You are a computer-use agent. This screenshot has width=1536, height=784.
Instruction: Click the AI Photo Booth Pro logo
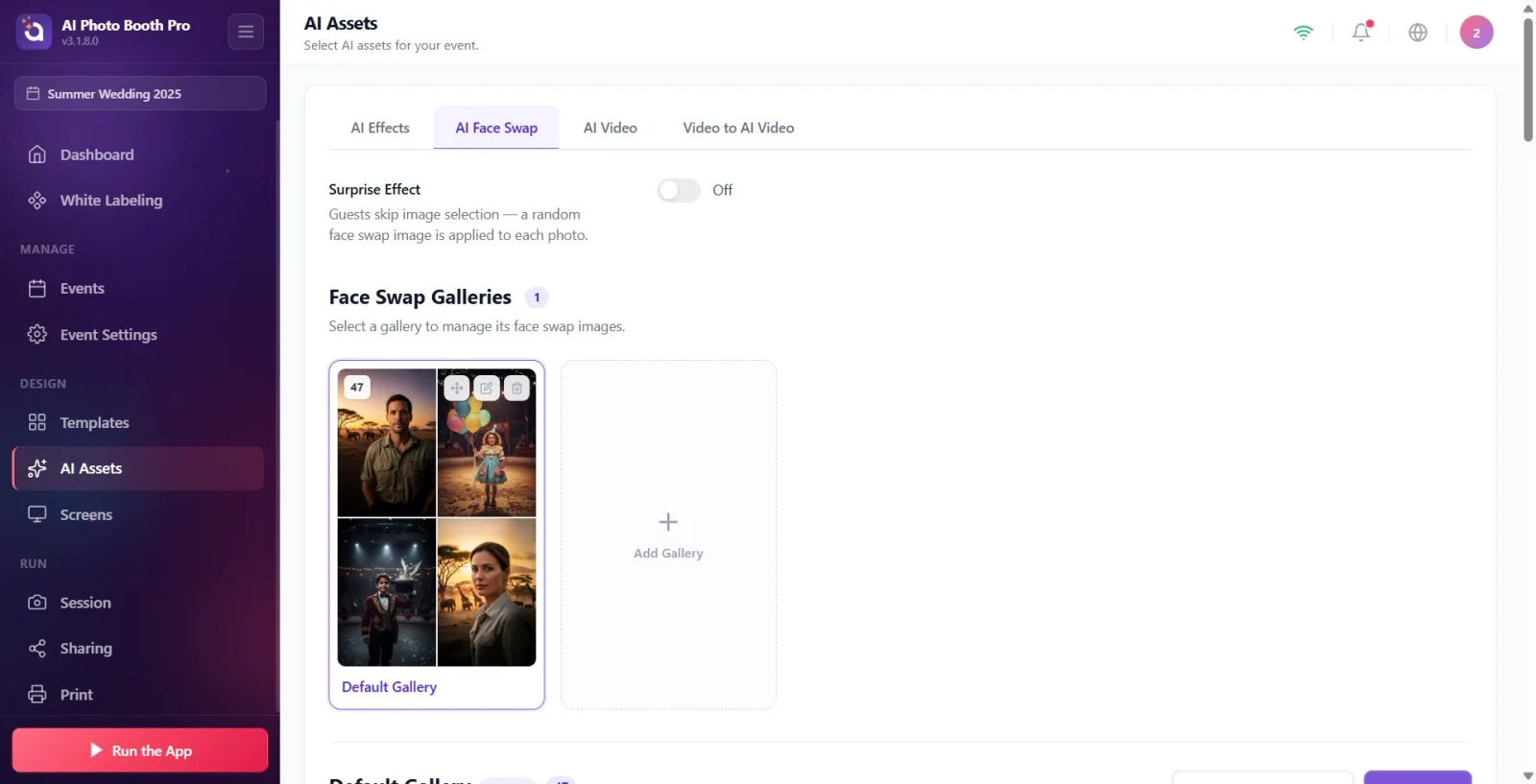pos(34,32)
